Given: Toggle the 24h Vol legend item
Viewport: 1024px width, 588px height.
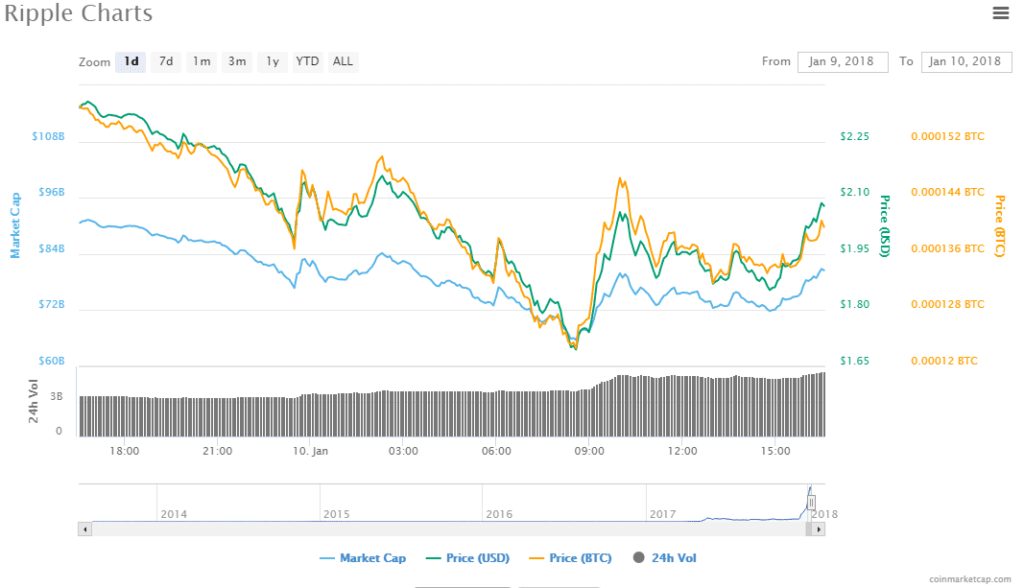Looking at the screenshot, I should [x=663, y=557].
